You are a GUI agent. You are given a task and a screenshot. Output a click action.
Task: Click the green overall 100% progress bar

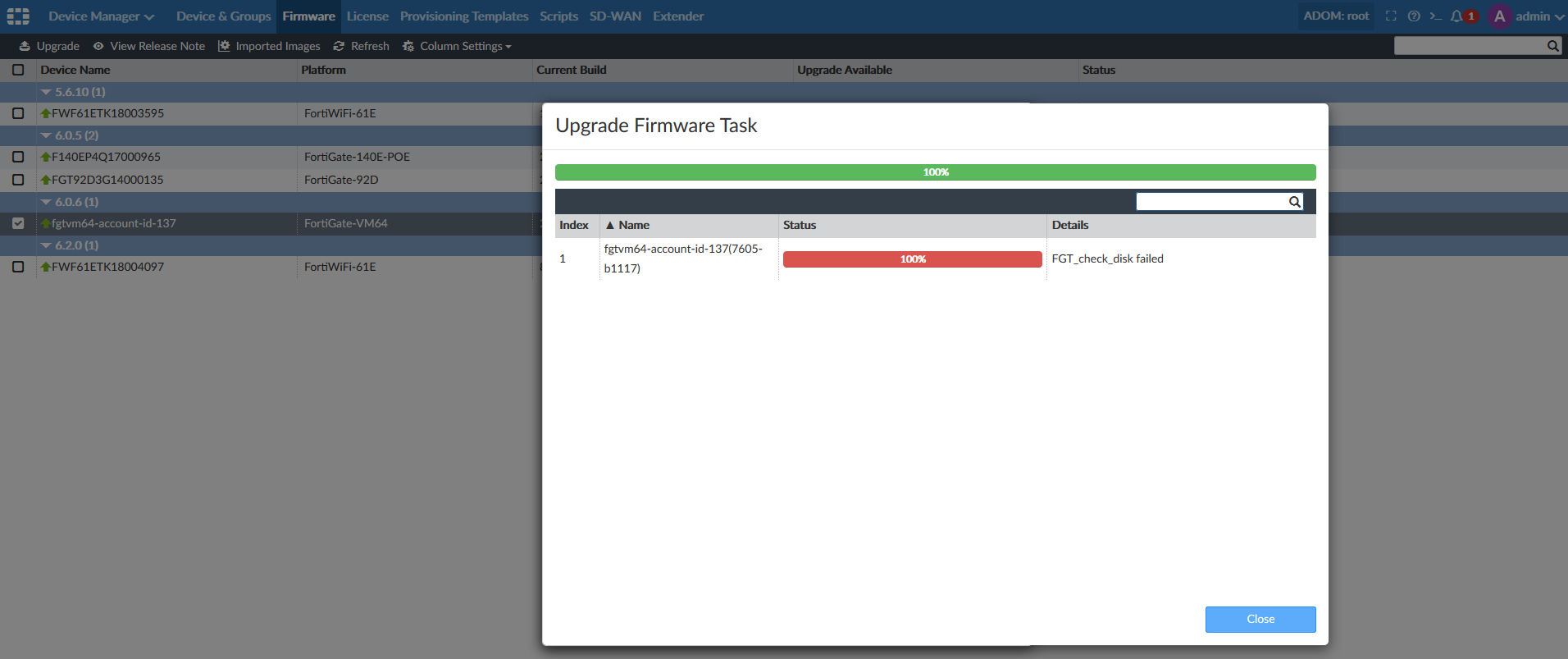click(x=936, y=172)
